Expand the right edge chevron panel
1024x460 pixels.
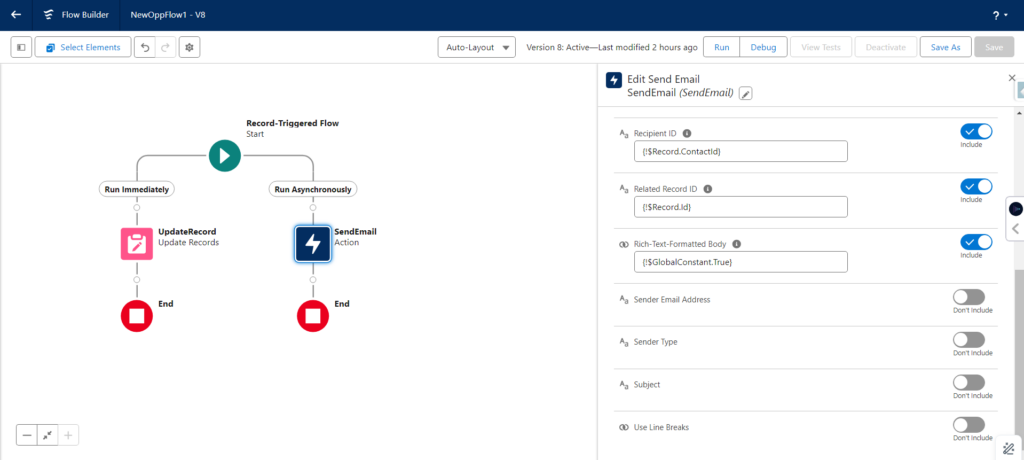point(1016,229)
